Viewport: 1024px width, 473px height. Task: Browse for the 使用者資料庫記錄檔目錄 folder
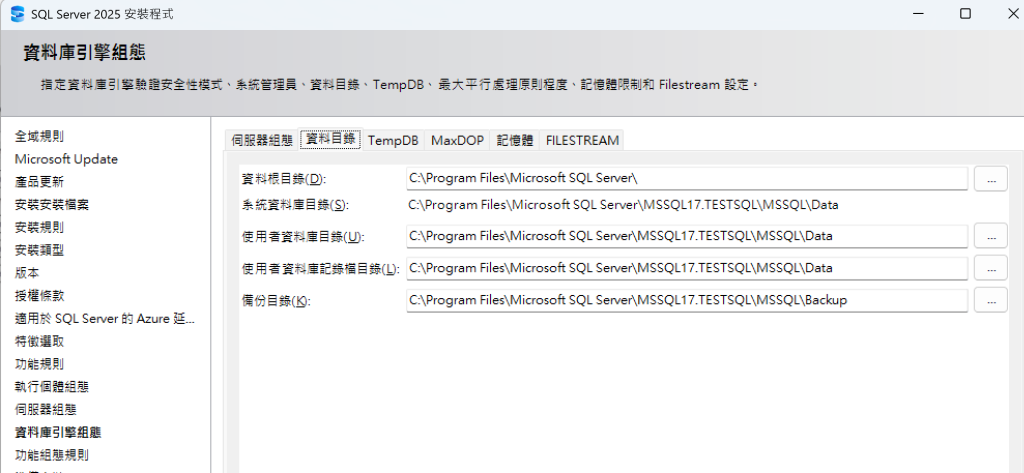tap(991, 267)
